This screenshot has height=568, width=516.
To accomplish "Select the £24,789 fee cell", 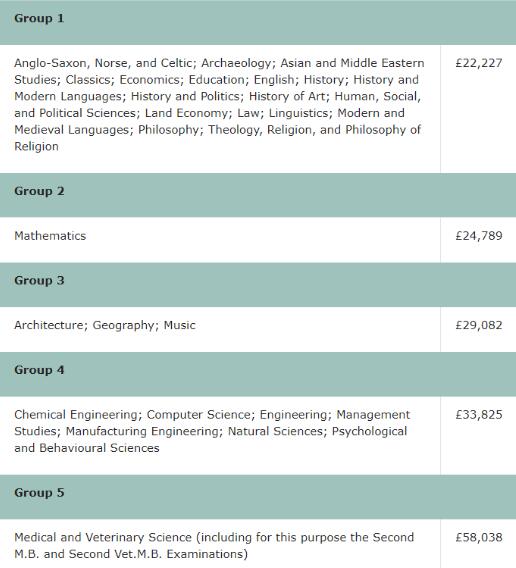I will (478, 240).
